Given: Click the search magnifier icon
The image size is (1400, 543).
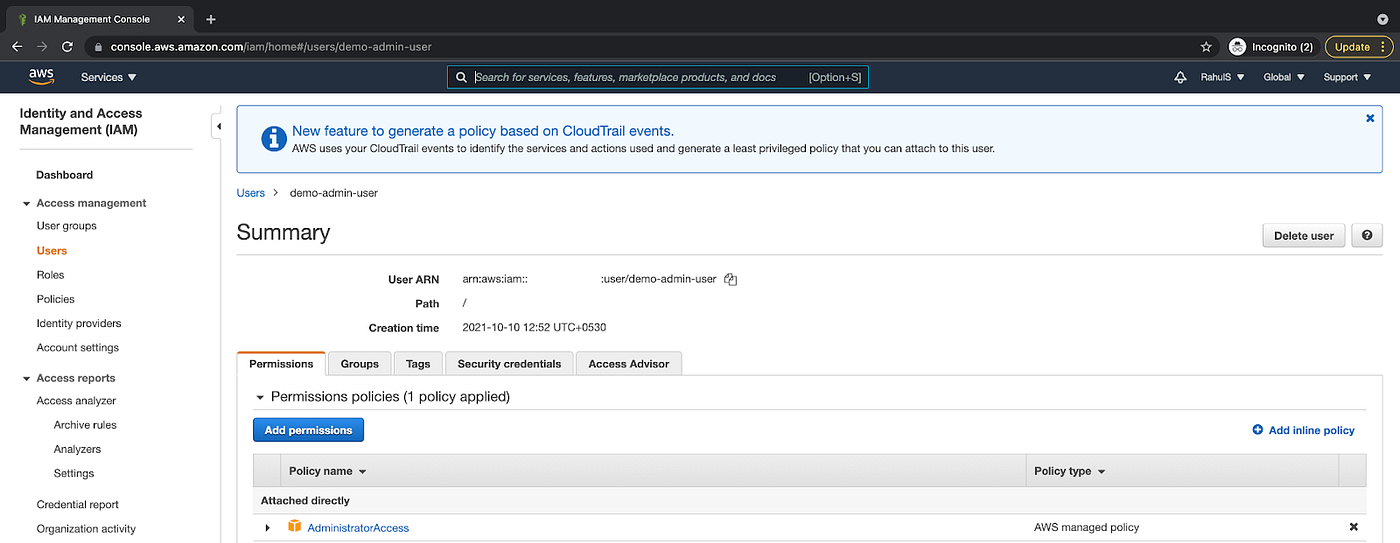Looking at the screenshot, I should (x=461, y=77).
